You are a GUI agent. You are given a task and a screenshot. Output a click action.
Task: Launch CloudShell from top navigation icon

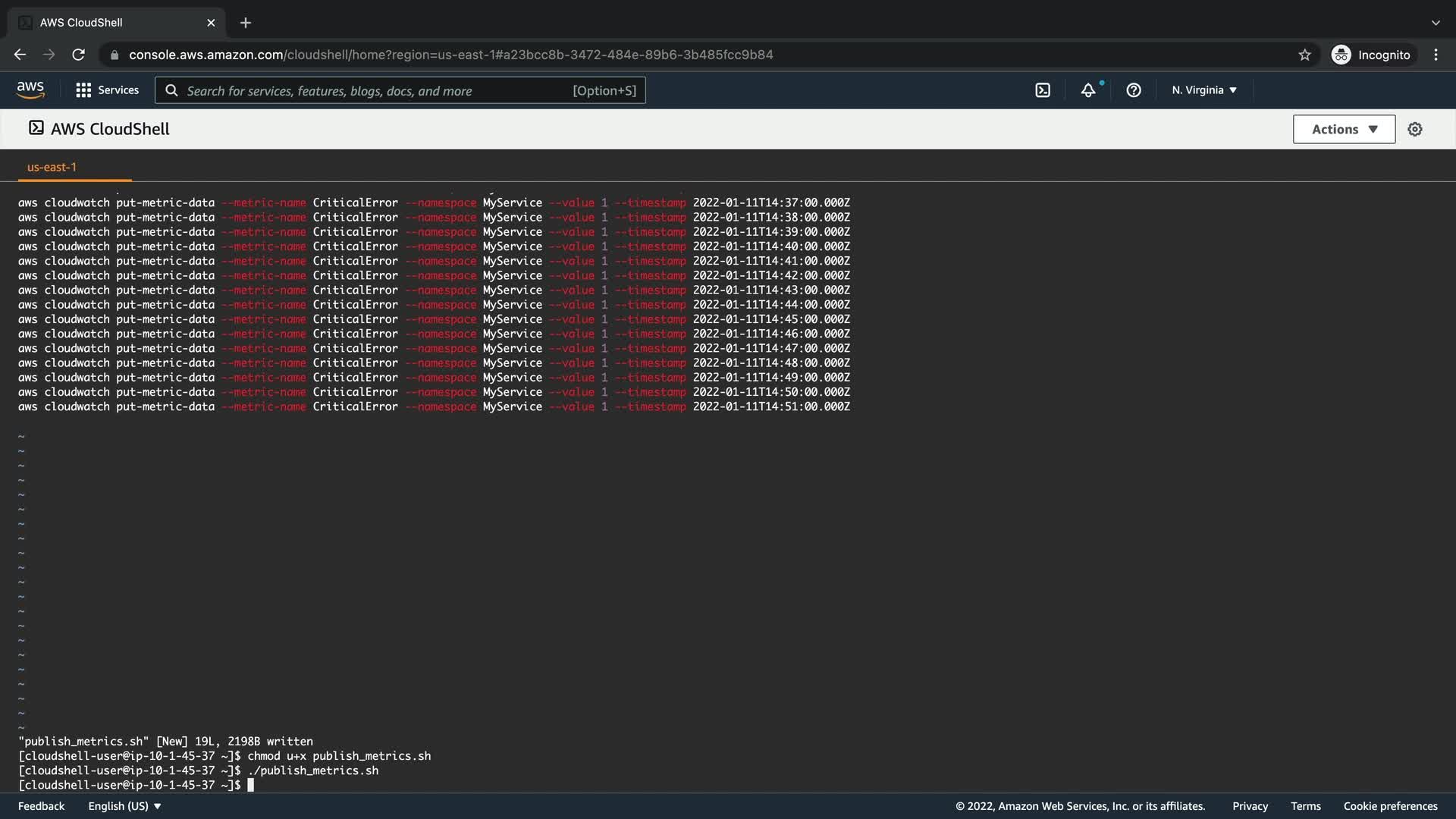click(1043, 90)
